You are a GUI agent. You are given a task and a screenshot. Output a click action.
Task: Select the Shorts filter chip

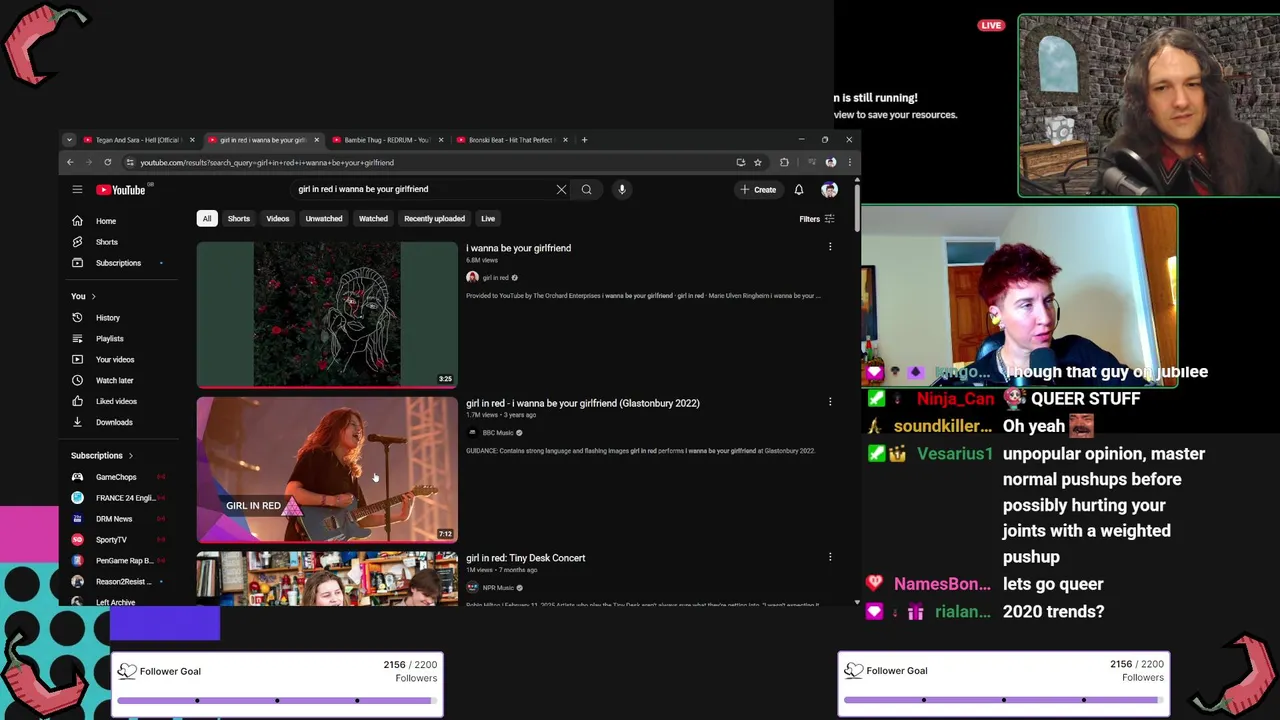pos(239,219)
